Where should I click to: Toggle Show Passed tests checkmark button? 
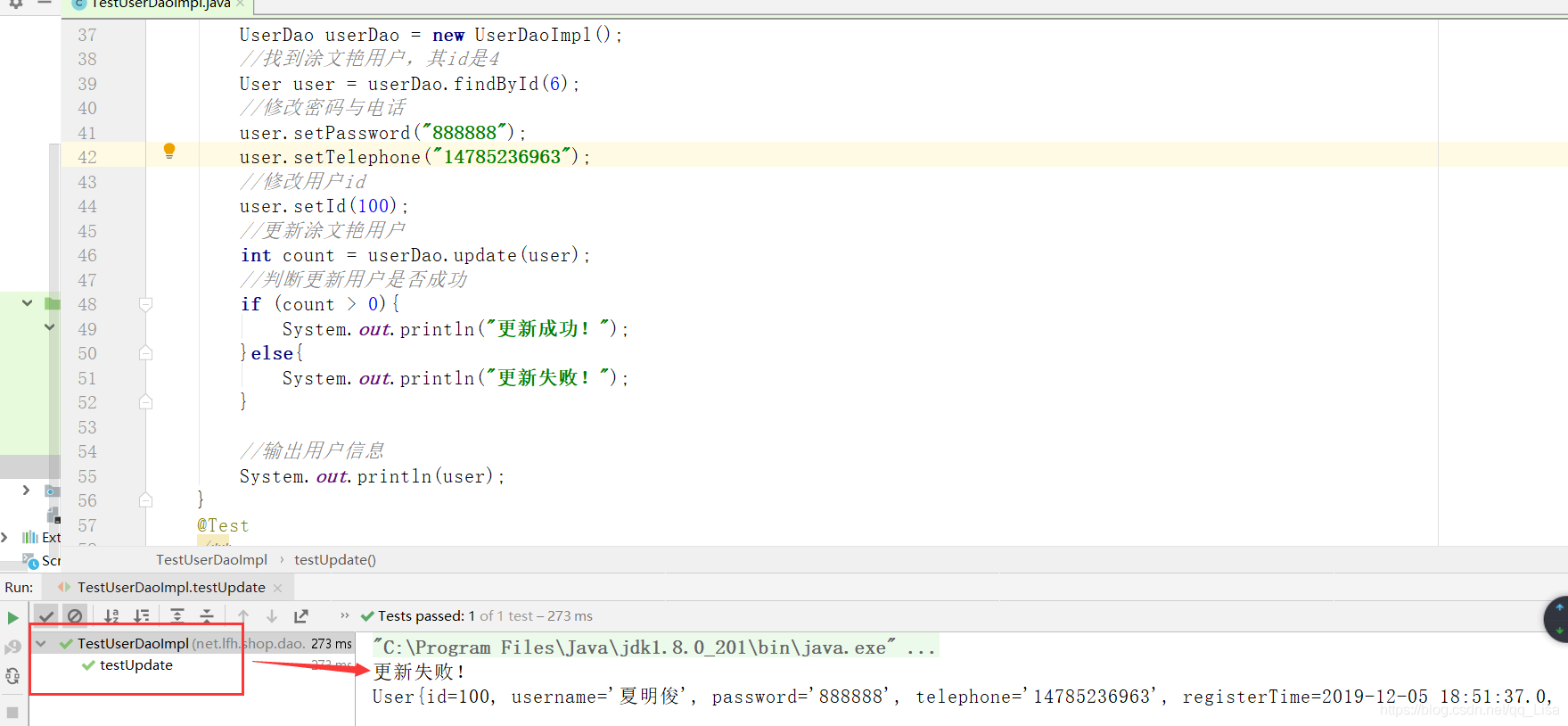click(46, 615)
